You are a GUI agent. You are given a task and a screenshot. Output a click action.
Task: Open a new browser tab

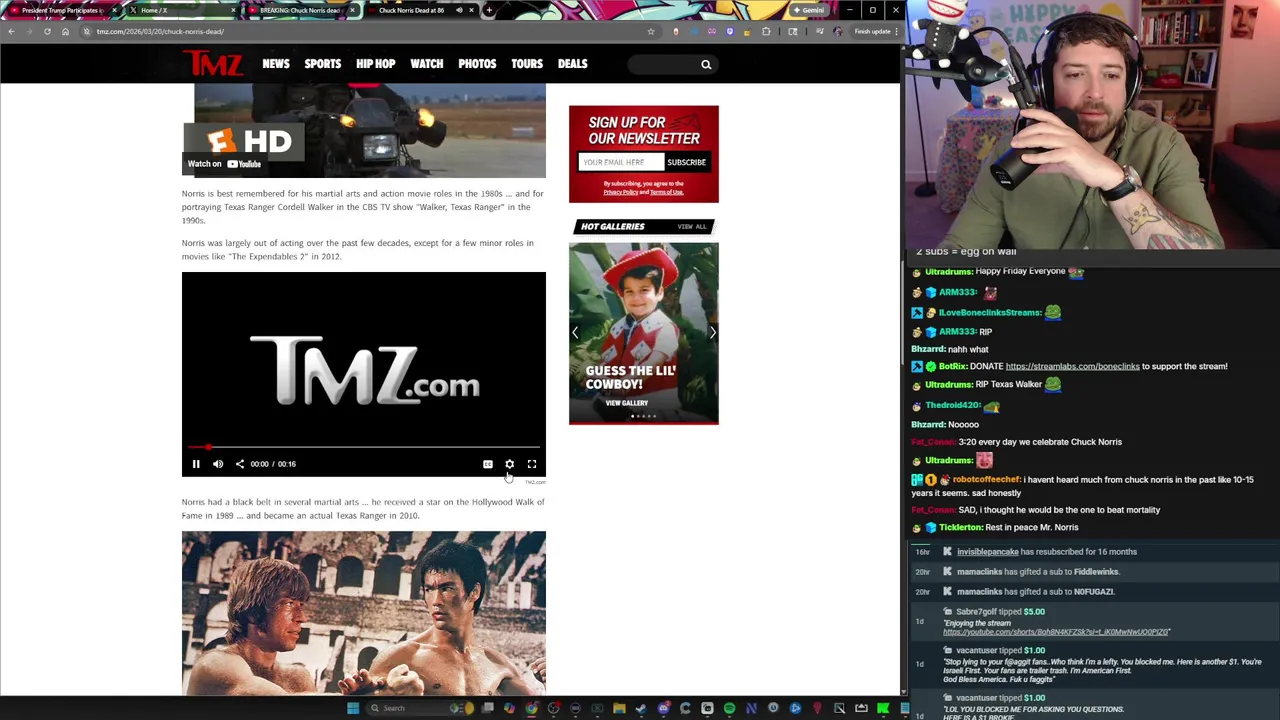489,10
